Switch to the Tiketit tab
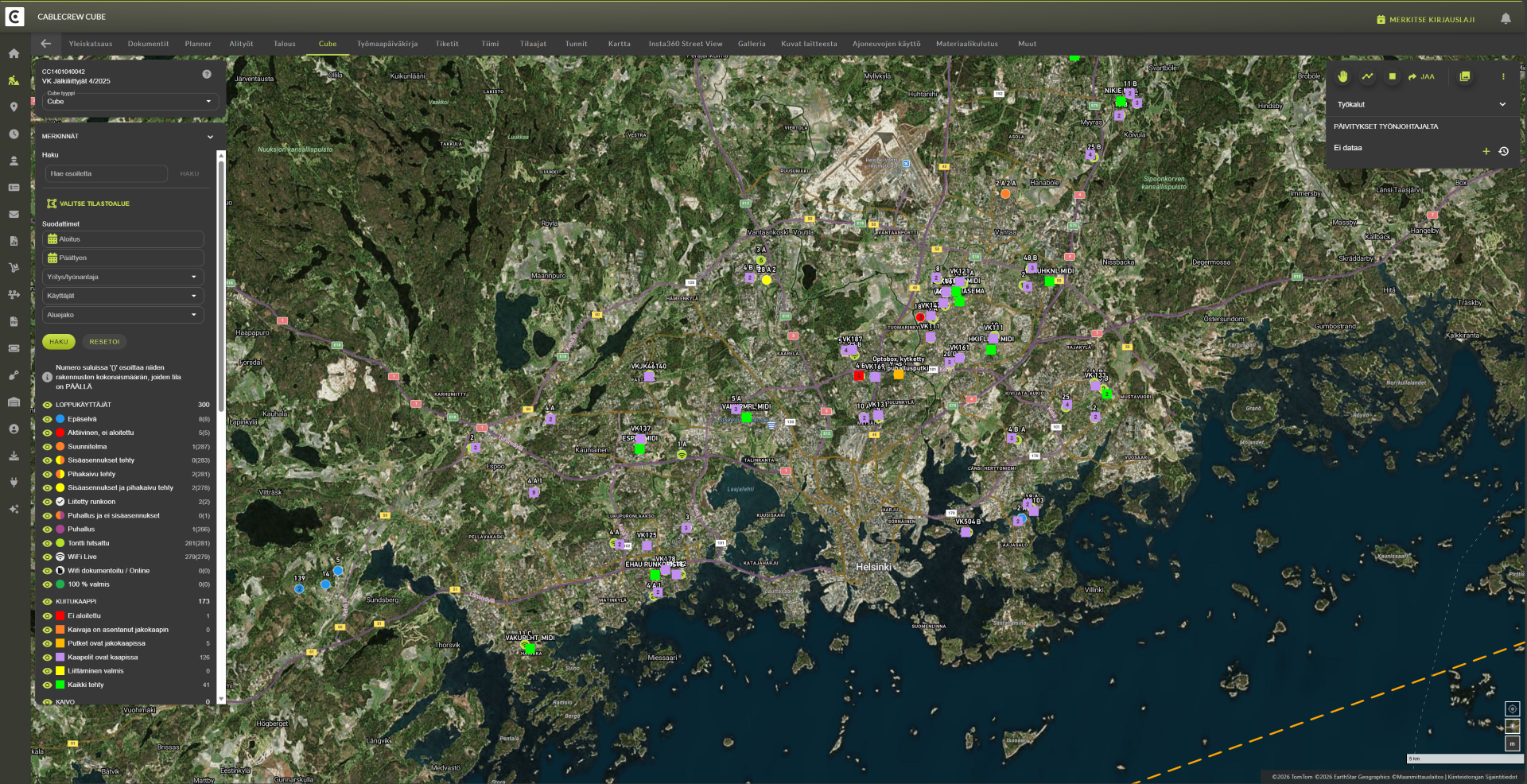The width and height of the screenshot is (1527, 784). (447, 44)
